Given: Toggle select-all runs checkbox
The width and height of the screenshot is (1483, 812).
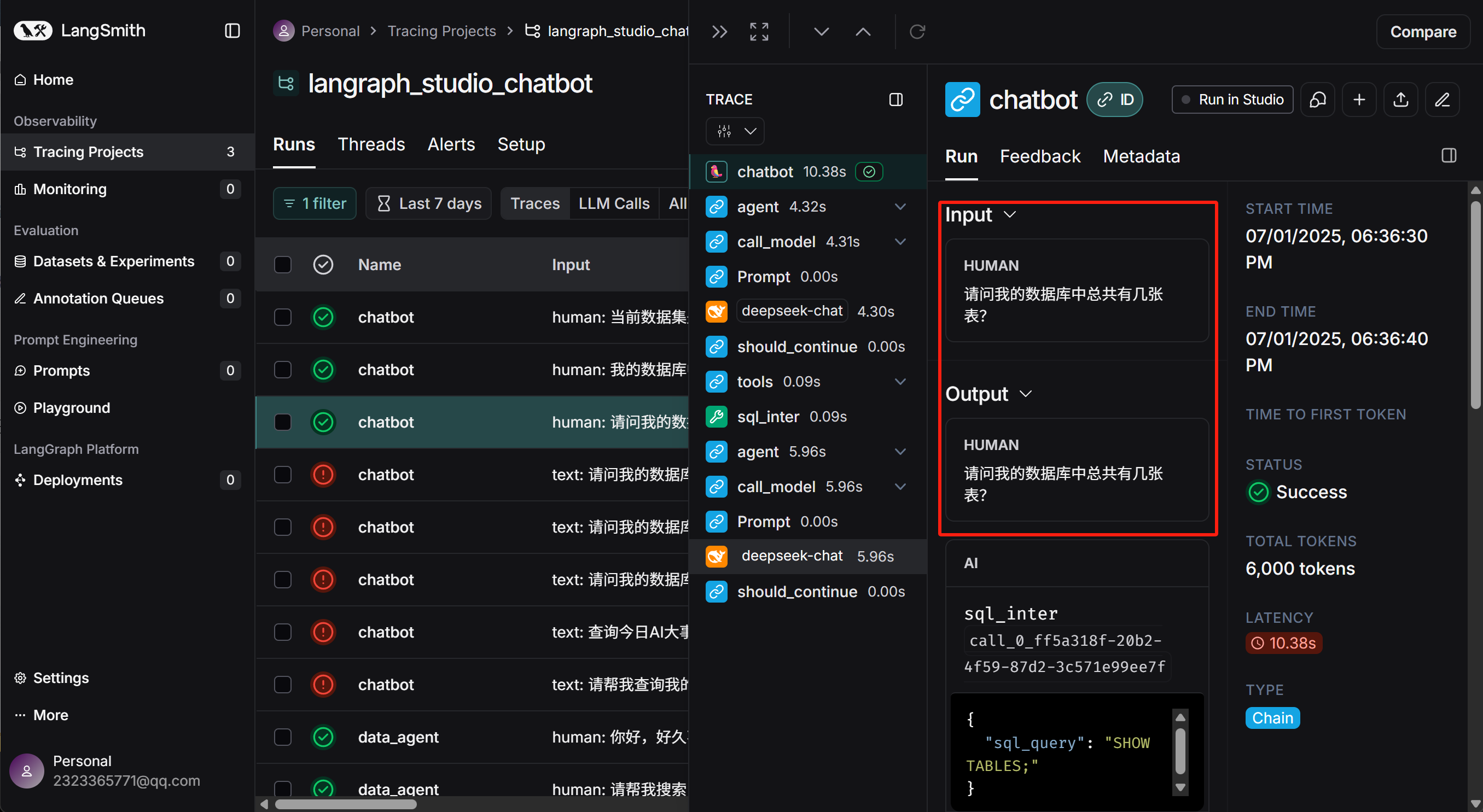Looking at the screenshot, I should pyautogui.click(x=283, y=265).
